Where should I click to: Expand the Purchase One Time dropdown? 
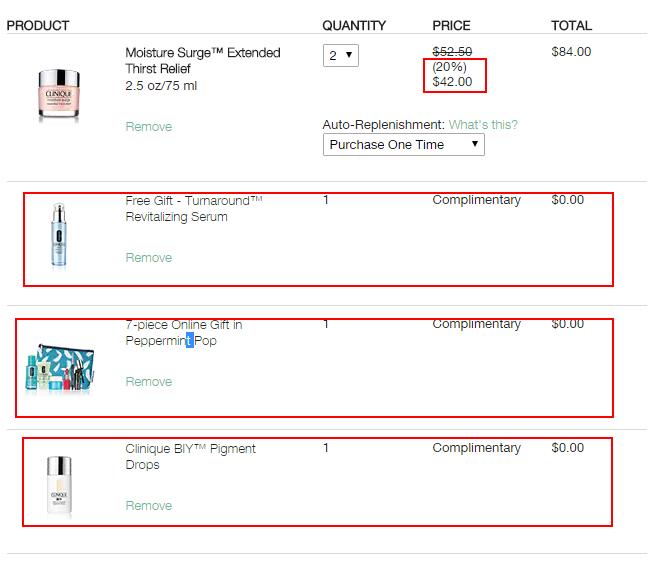click(404, 145)
